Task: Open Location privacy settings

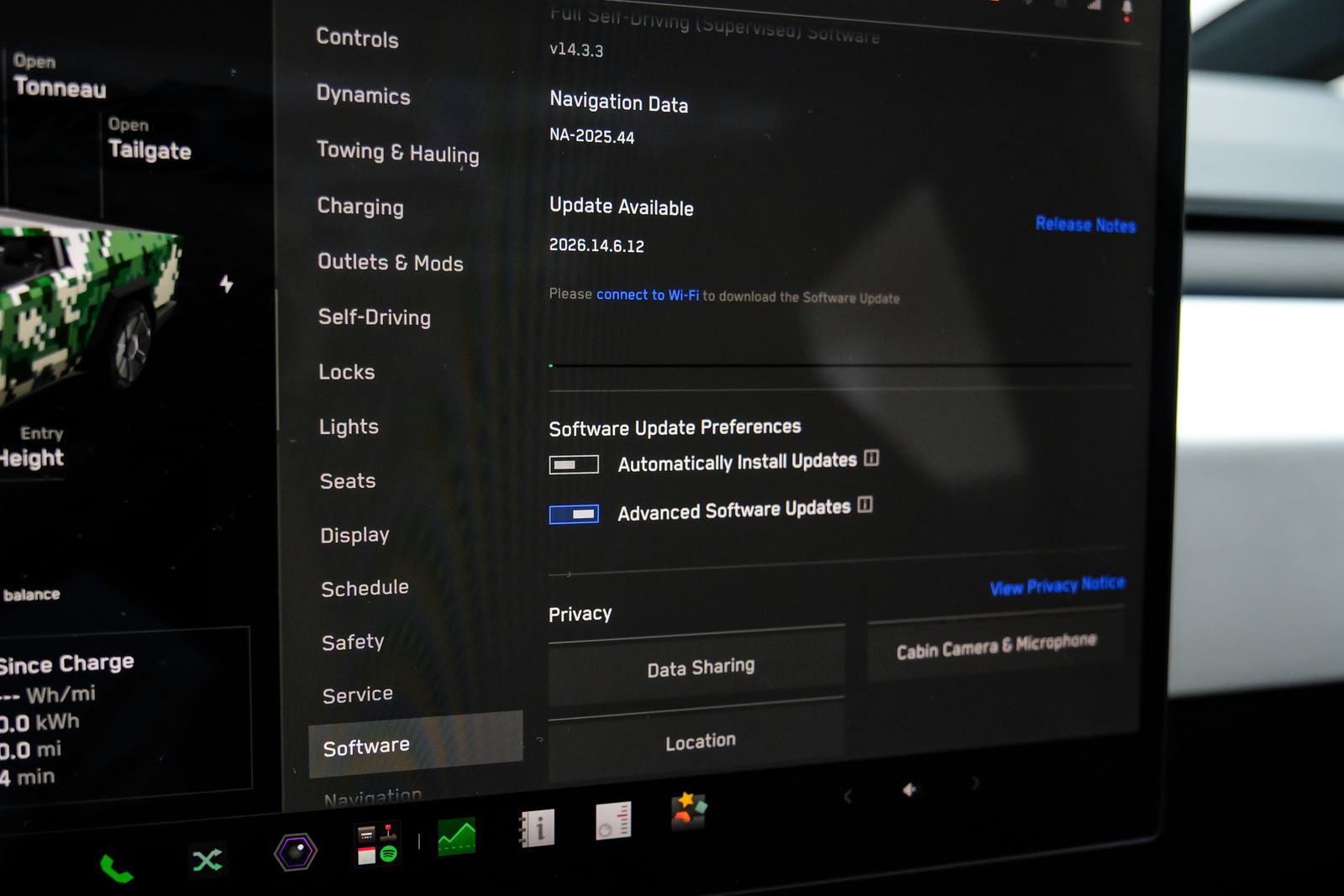Action: (696, 741)
